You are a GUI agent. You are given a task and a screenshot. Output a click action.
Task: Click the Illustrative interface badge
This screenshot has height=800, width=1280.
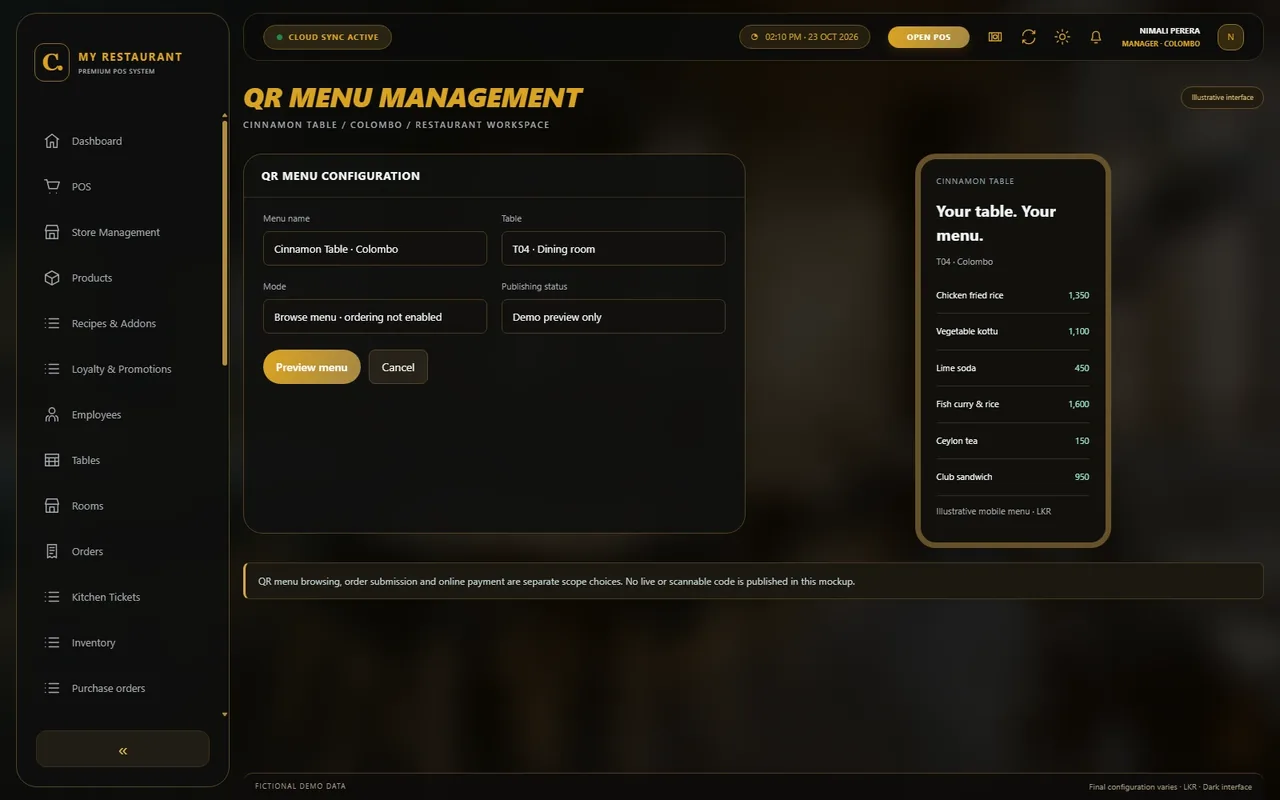(1222, 97)
